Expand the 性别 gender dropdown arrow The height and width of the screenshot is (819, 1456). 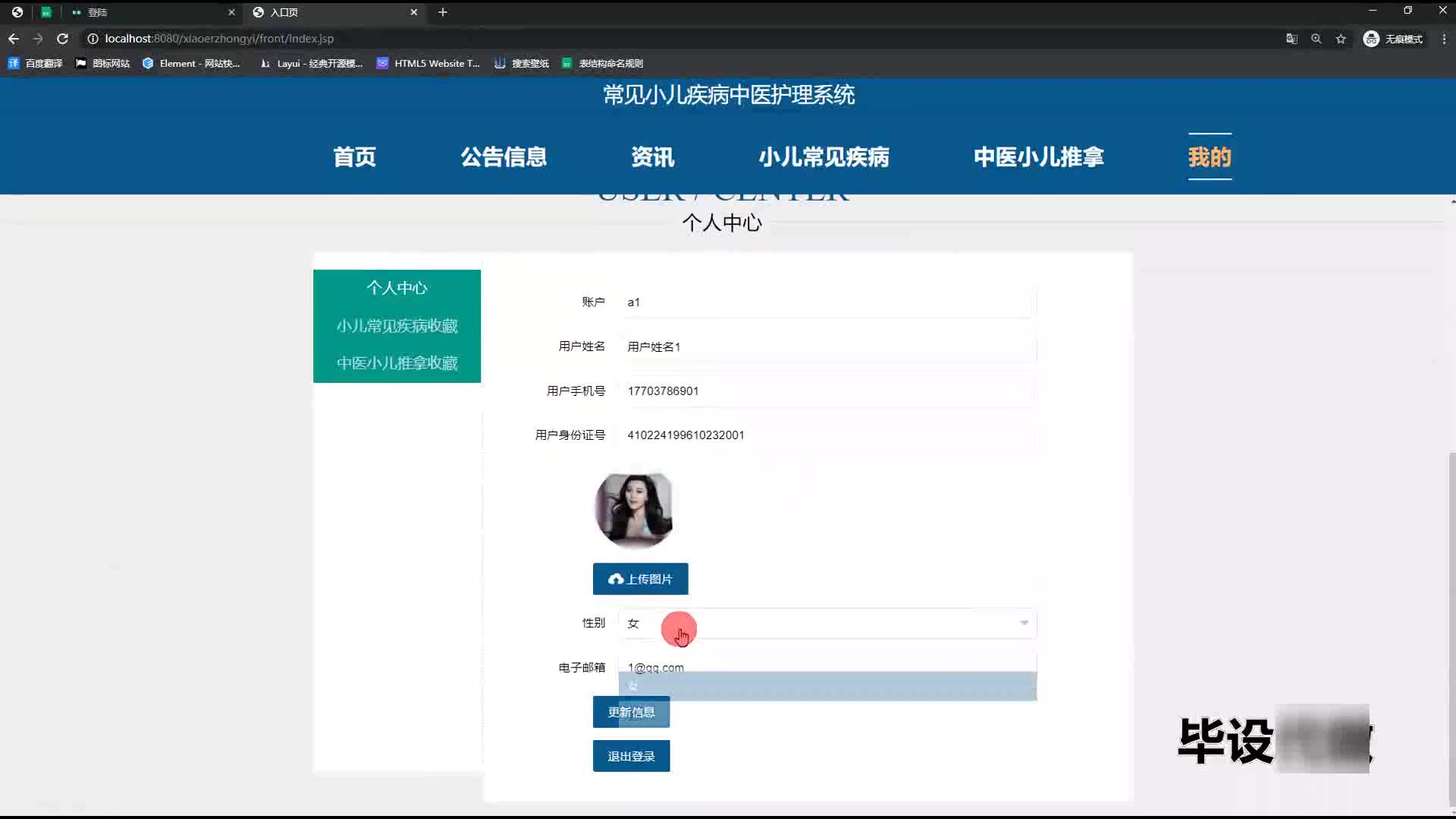[x=1024, y=623]
